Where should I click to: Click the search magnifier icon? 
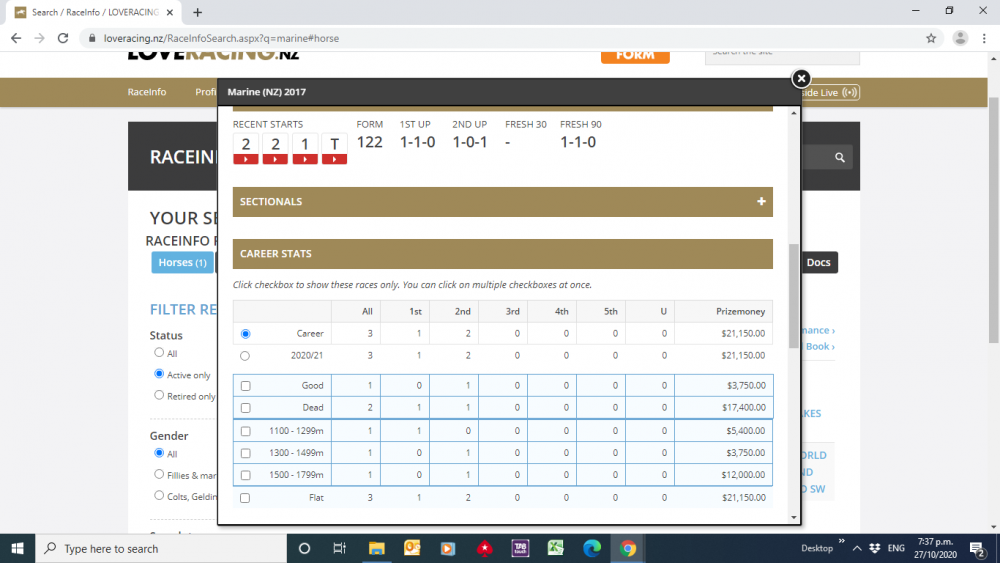[x=841, y=157]
